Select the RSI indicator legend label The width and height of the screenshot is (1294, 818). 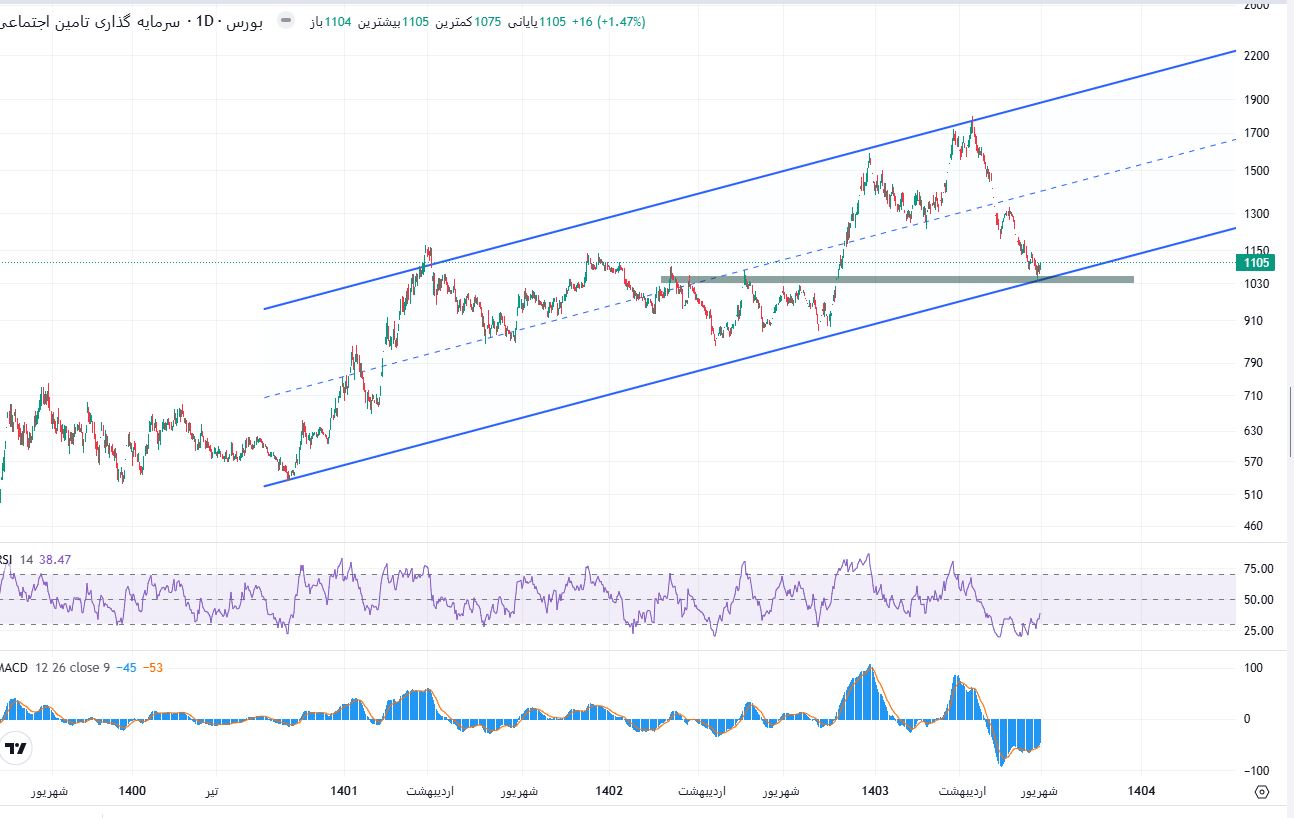coord(7,560)
